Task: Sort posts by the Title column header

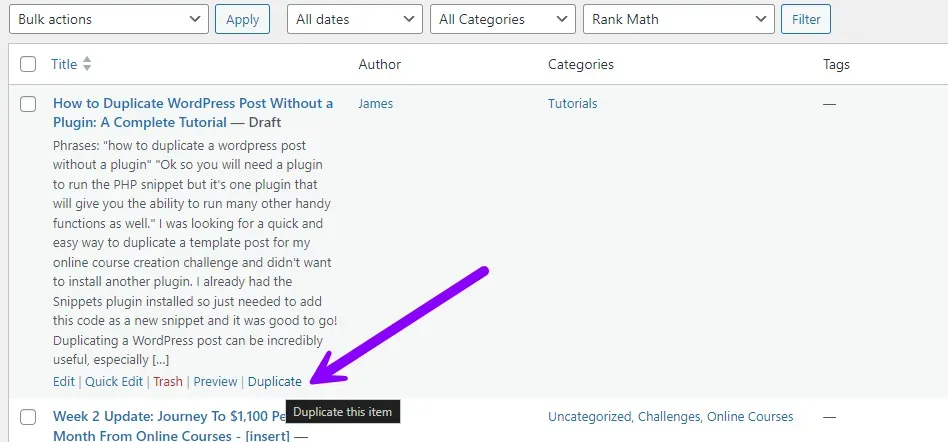Action: pyautogui.click(x=64, y=64)
